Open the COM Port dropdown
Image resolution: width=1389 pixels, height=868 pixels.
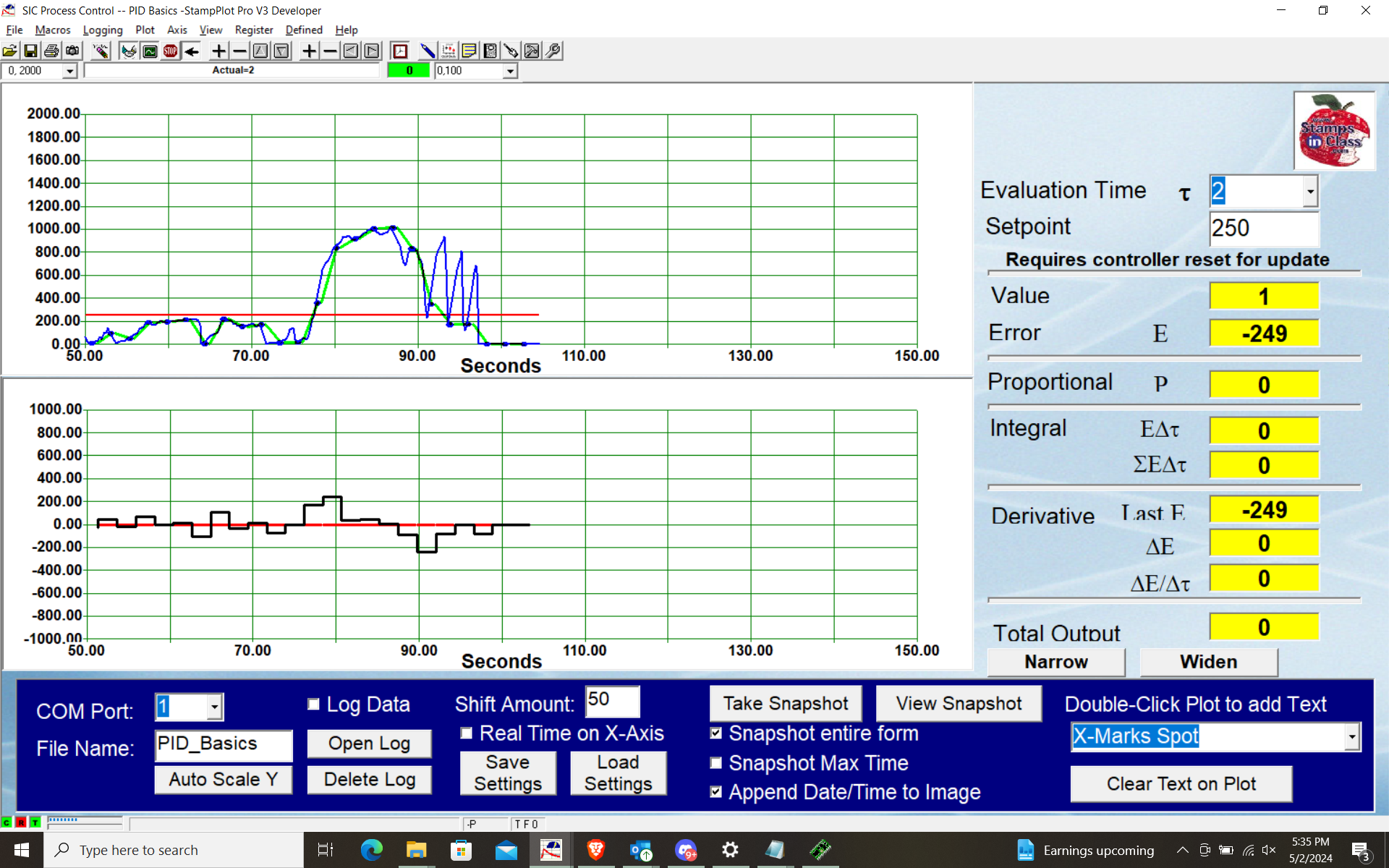pos(214,707)
